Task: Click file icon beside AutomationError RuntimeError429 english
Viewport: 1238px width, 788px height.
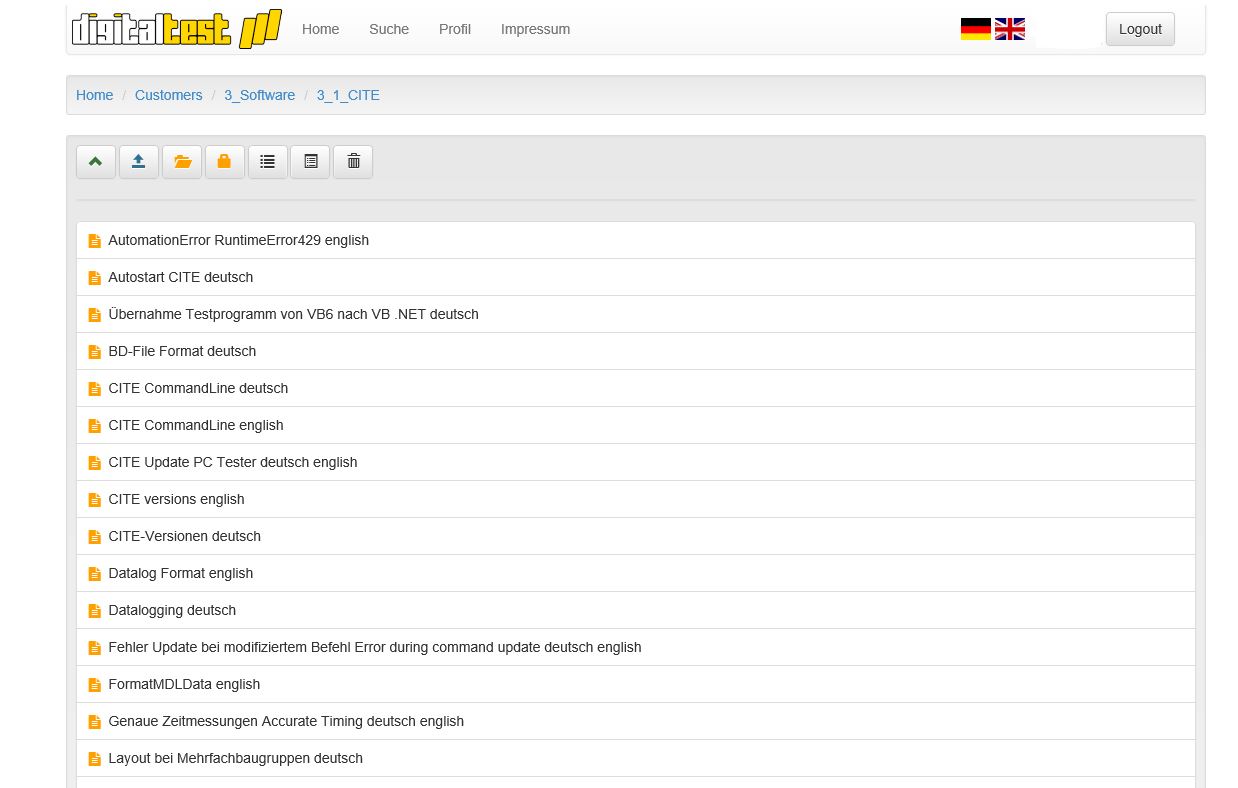Action: pos(95,241)
